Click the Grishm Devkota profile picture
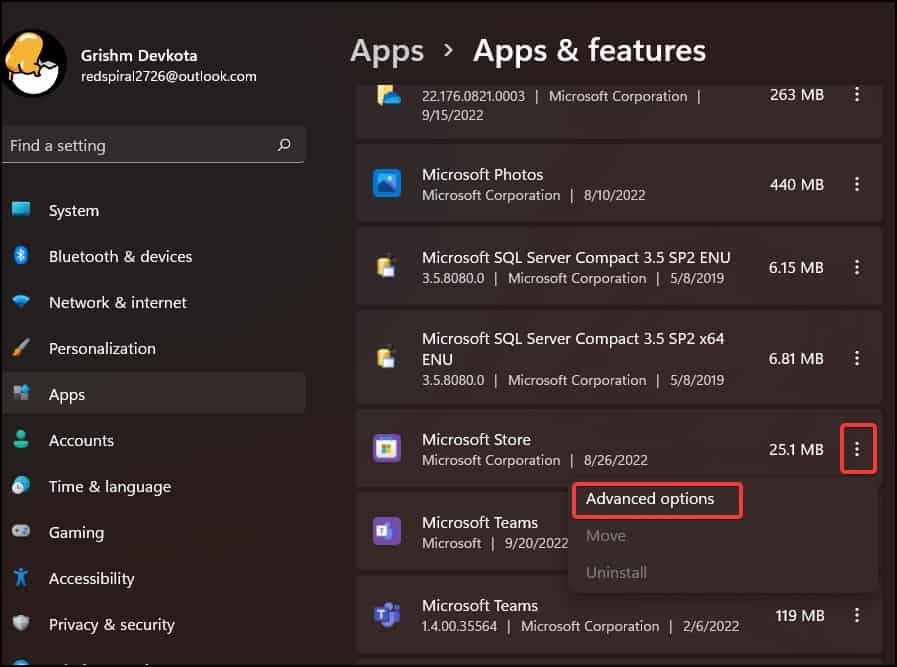This screenshot has width=897, height=667. (35, 64)
